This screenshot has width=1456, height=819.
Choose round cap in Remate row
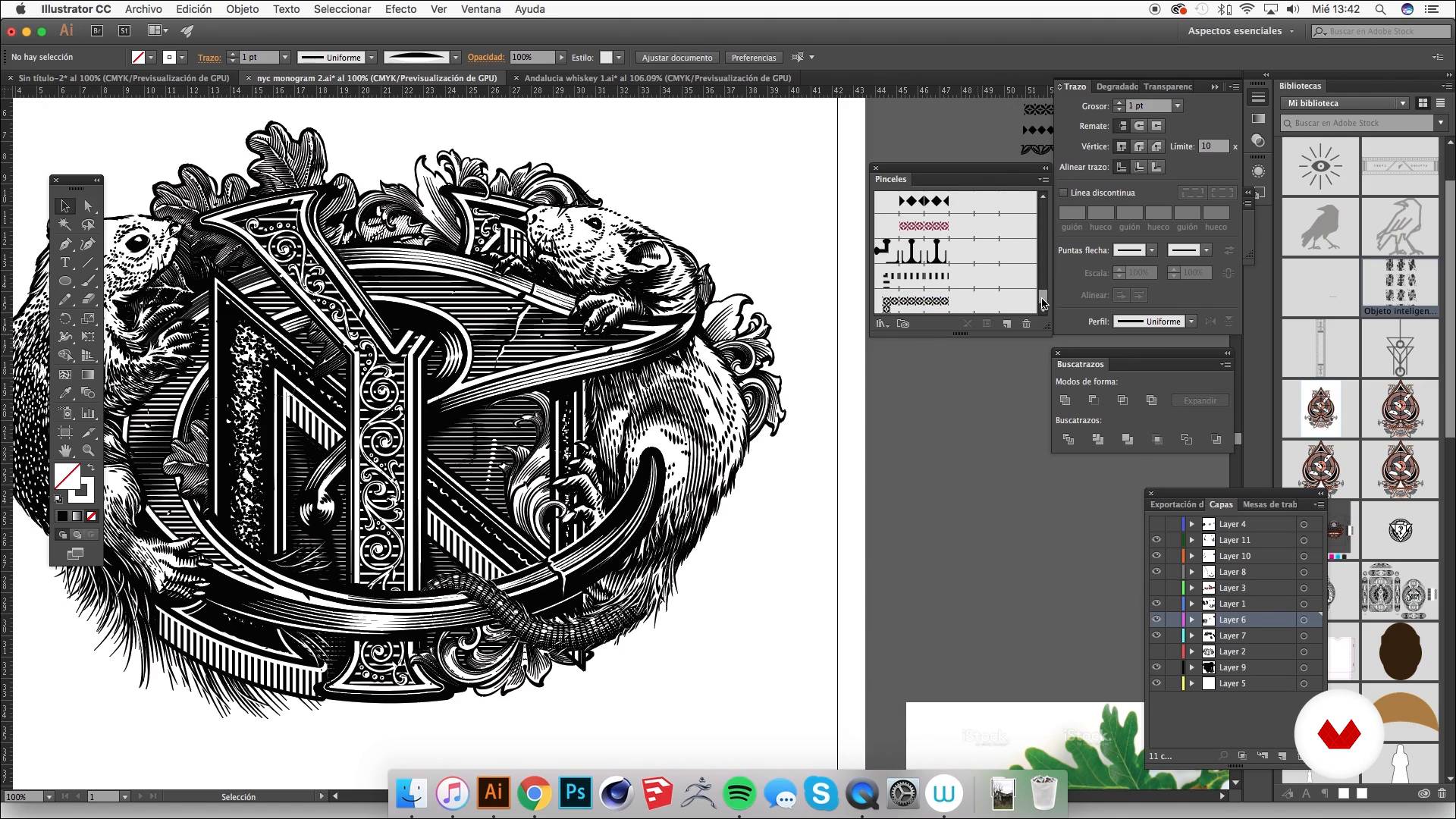1139,126
